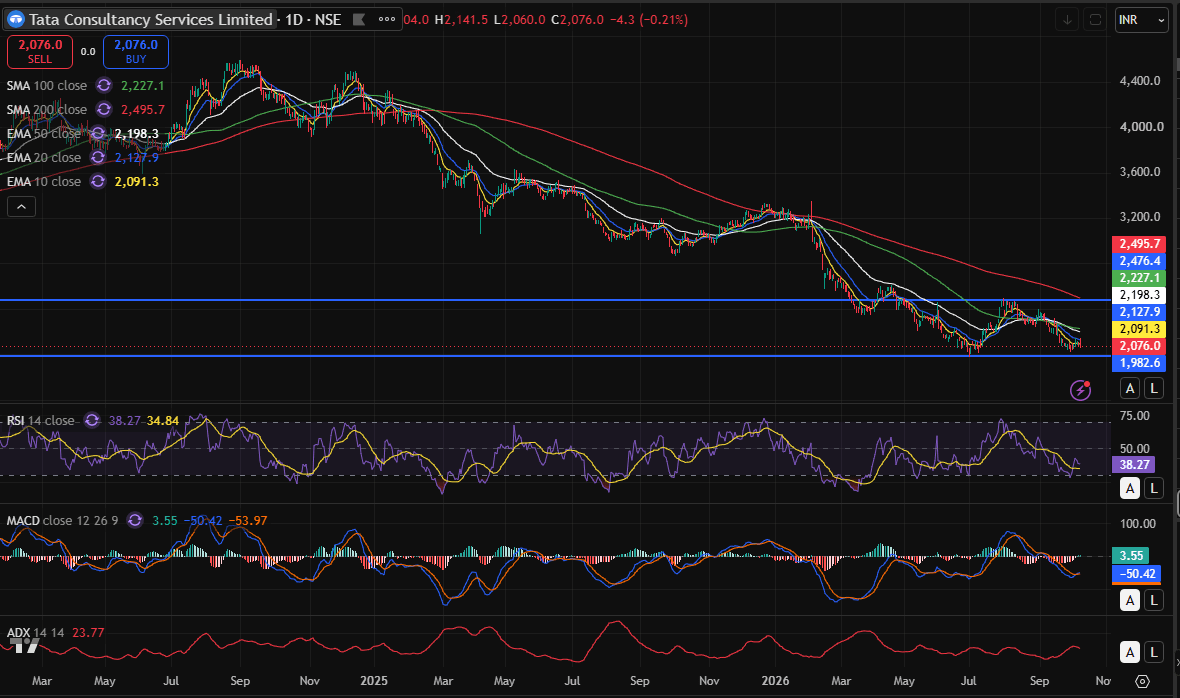The image size is (1180, 698).
Task: Toggle auto scale A in ADX pane
Action: click(1130, 652)
